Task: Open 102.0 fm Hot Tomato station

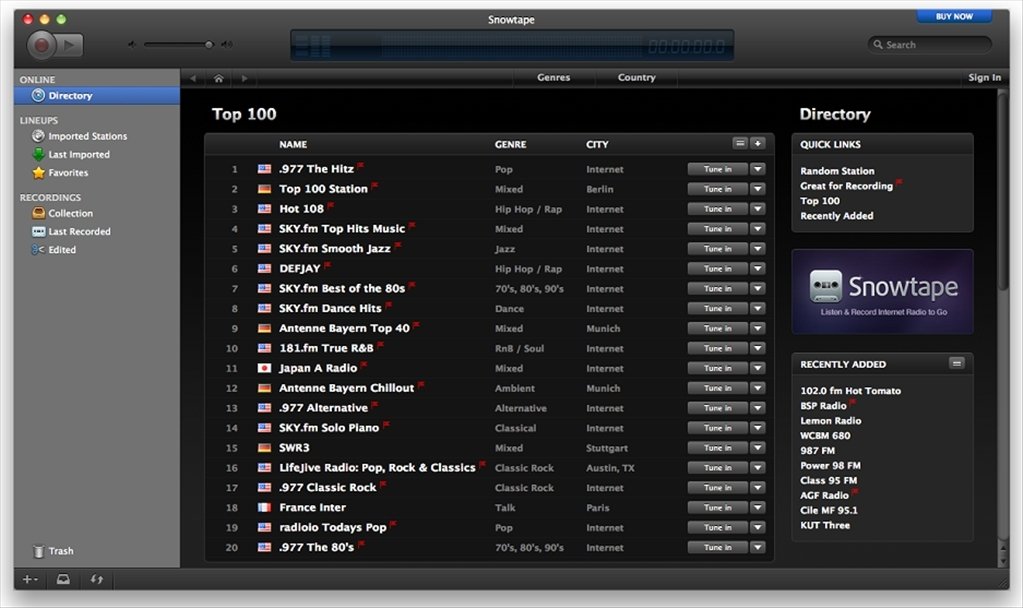Action: [x=850, y=391]
